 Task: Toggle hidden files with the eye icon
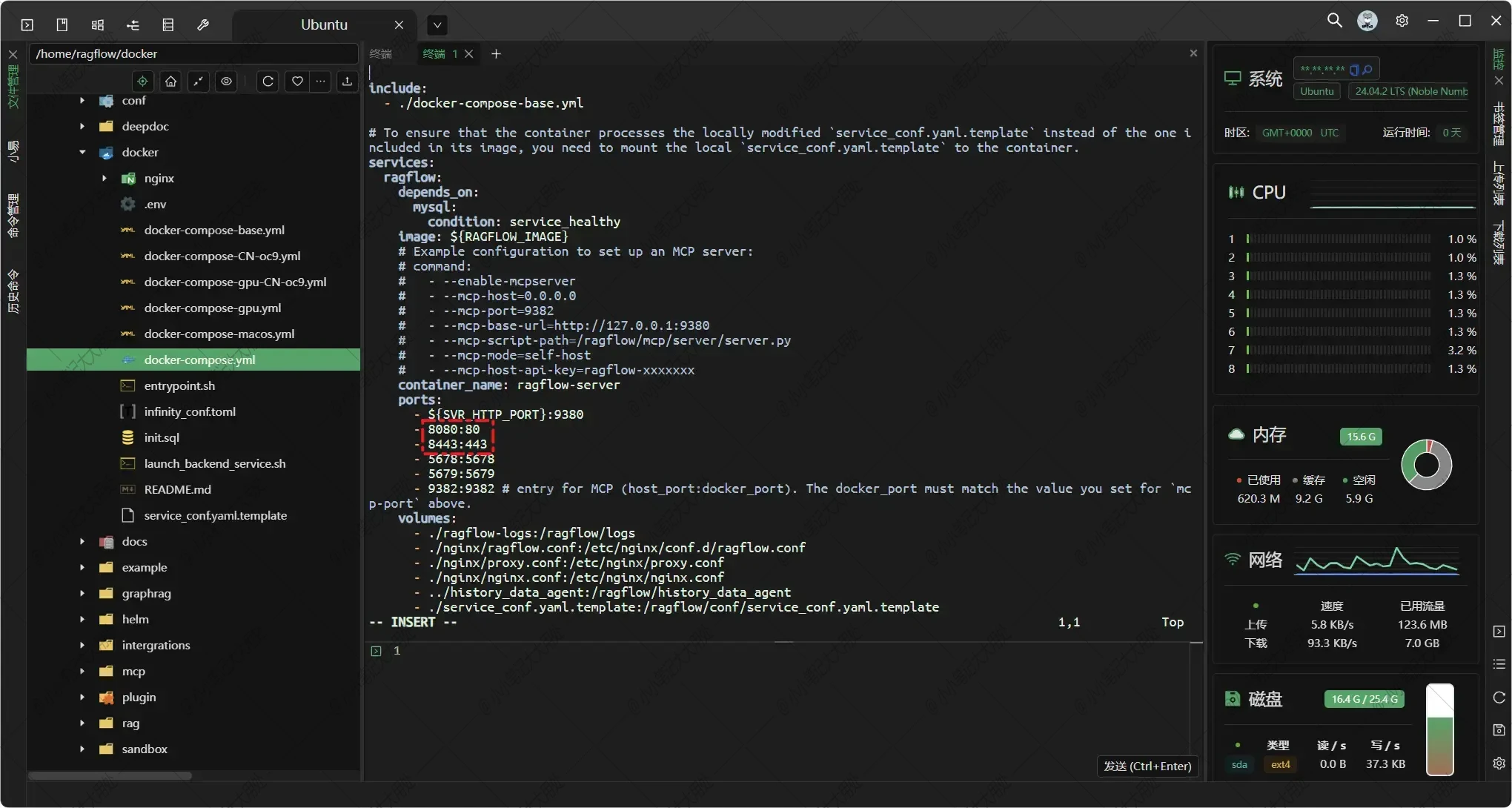pyautogui.click(x=226, y=82)
